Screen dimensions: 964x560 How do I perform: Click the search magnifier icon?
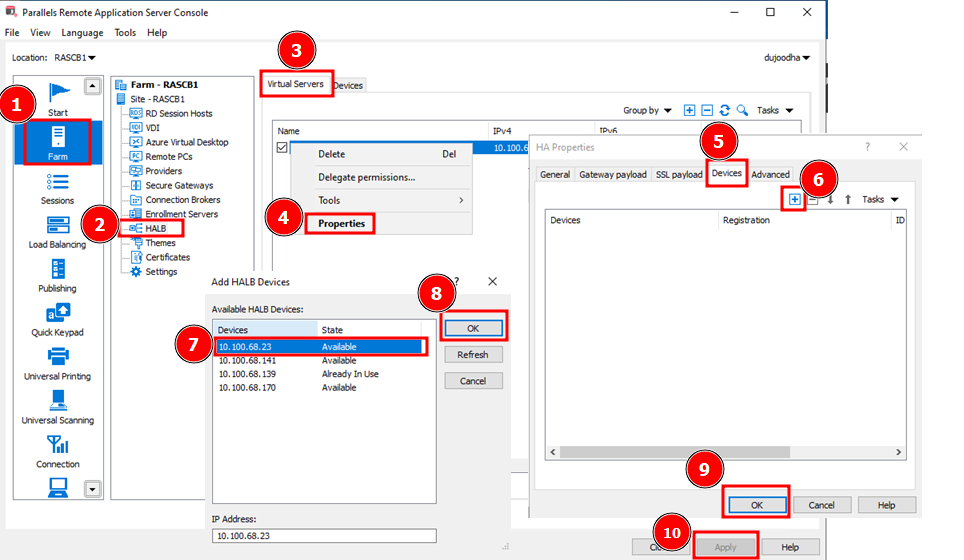click(742, 110)
